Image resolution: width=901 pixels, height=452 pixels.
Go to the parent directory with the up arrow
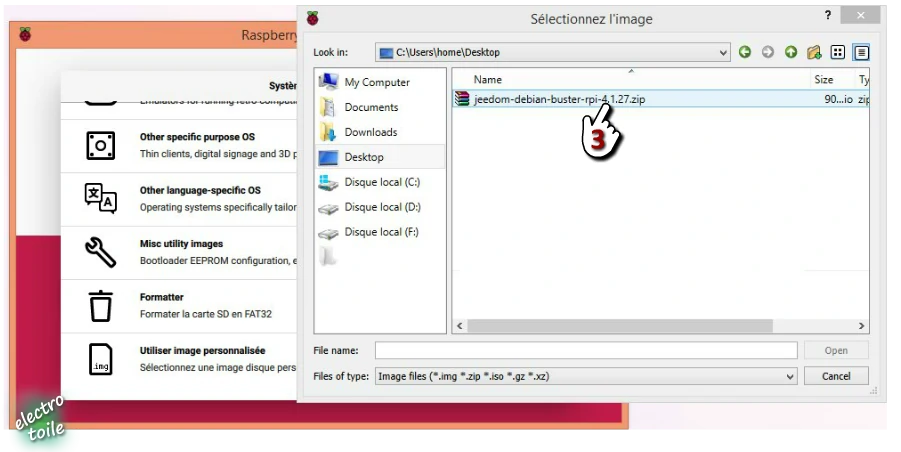[791, 52]
